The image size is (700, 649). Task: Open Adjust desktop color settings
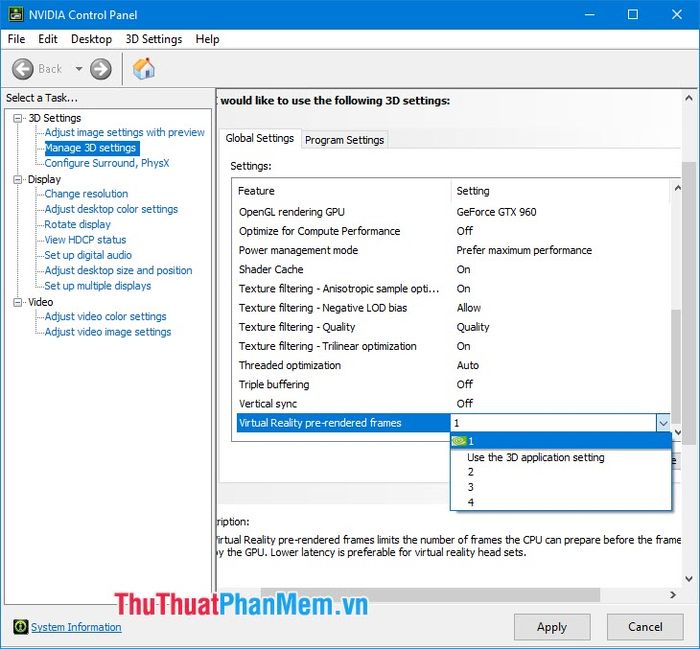111,209
